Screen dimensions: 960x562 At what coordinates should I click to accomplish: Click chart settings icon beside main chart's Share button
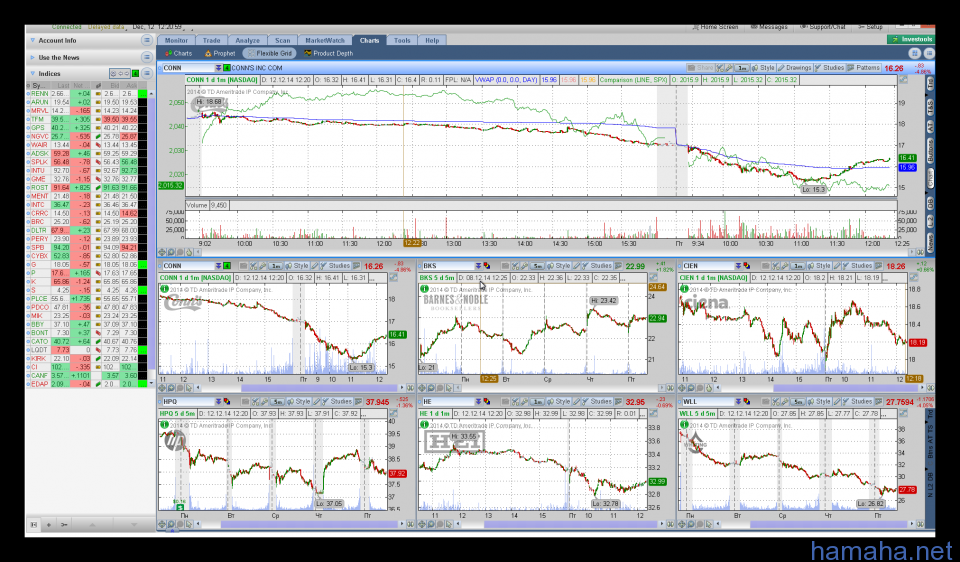(x=720, y=68)
